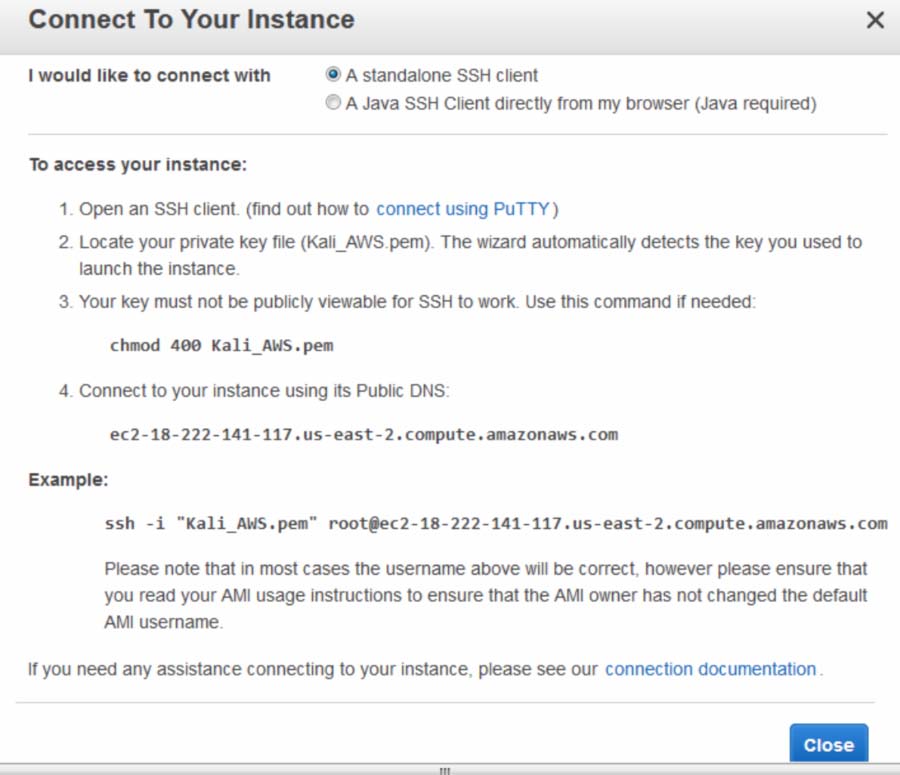Click the chmod 400 Kali_AWS.pem command

pos(221,346)
